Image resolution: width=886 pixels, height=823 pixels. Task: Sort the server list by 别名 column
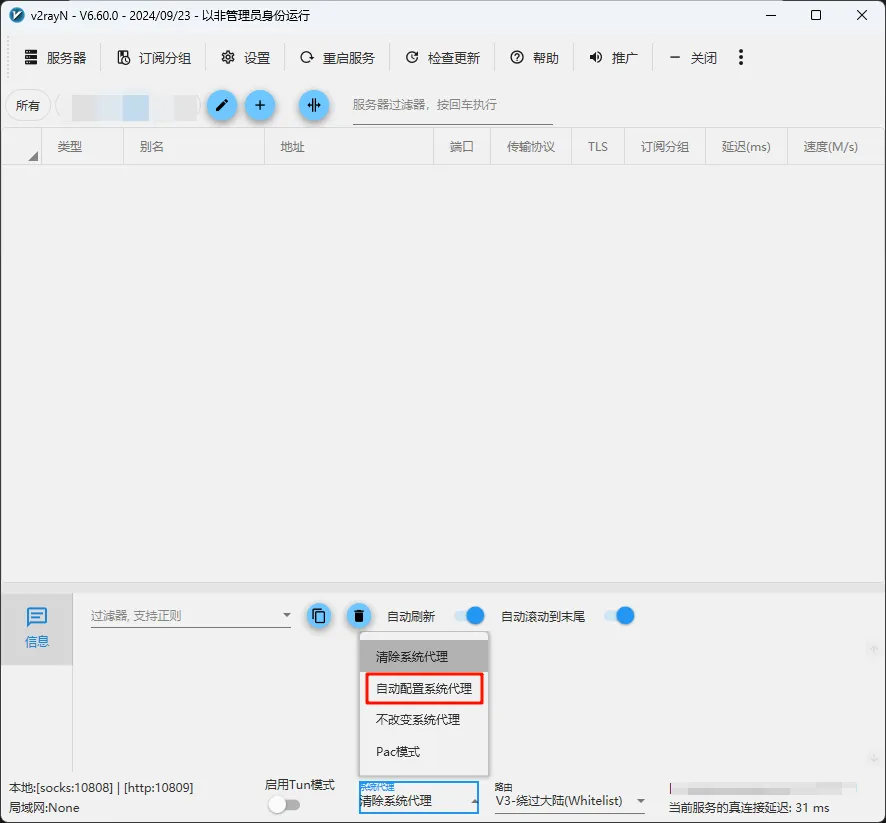tap(194, 147)
